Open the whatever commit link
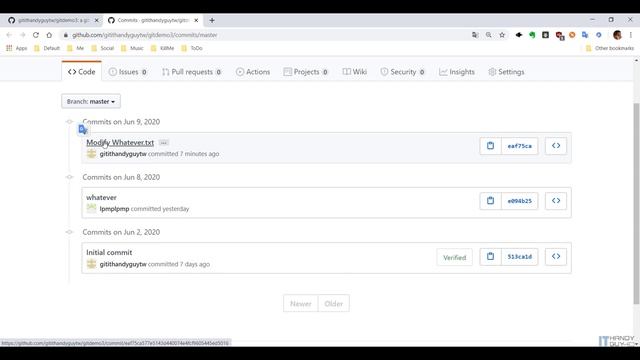This screenshot has height=360, width=640. click(101, 197)
